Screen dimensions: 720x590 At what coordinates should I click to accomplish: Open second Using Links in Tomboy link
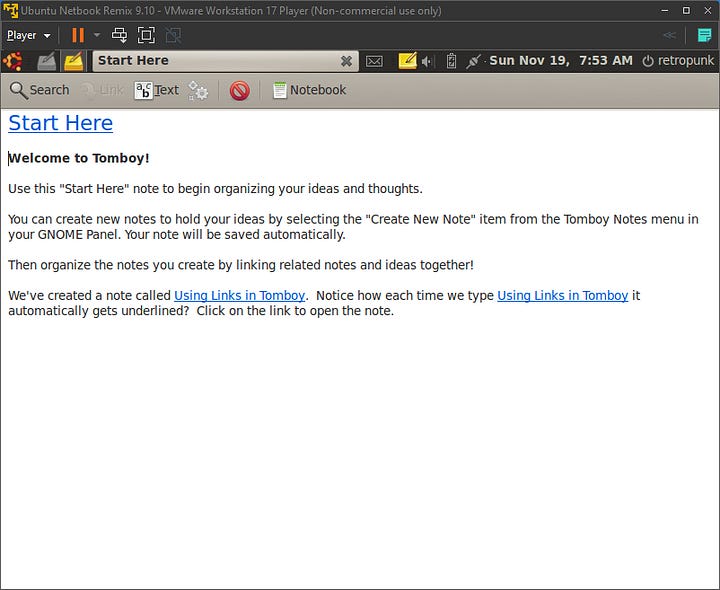coord(562,295)
